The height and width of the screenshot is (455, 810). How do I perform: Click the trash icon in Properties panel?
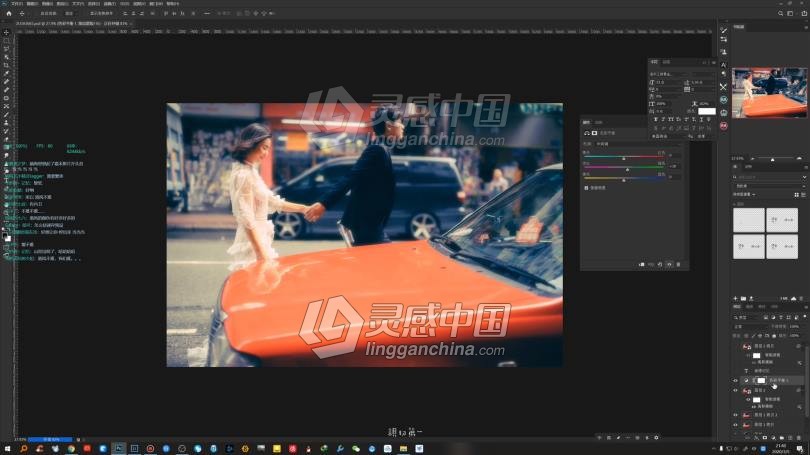[678, 264]
